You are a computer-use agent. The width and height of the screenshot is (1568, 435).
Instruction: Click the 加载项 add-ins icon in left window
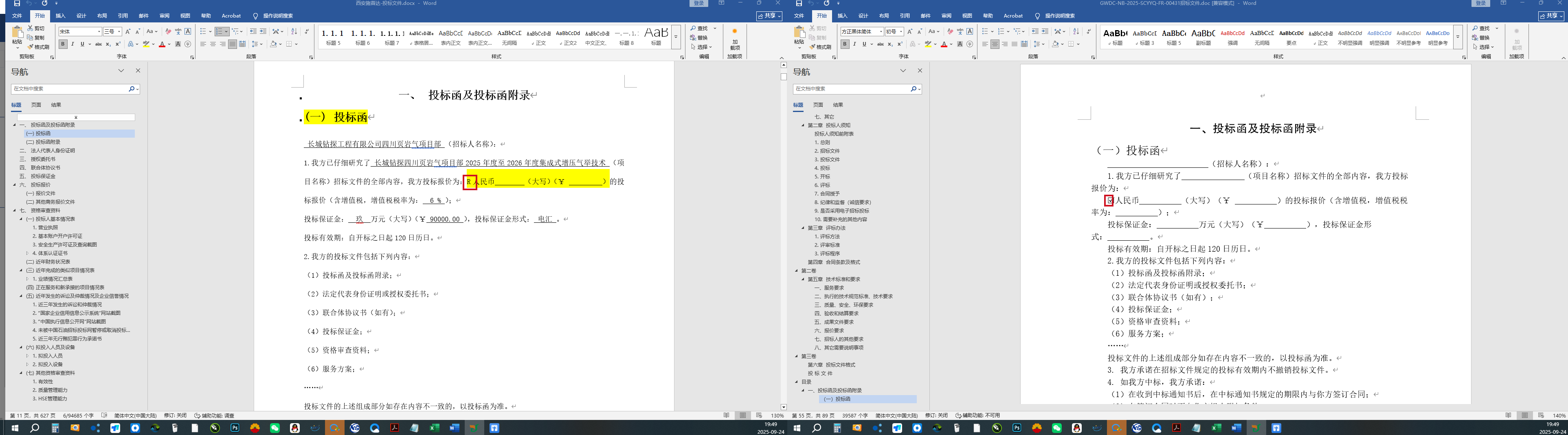(735, 38)
